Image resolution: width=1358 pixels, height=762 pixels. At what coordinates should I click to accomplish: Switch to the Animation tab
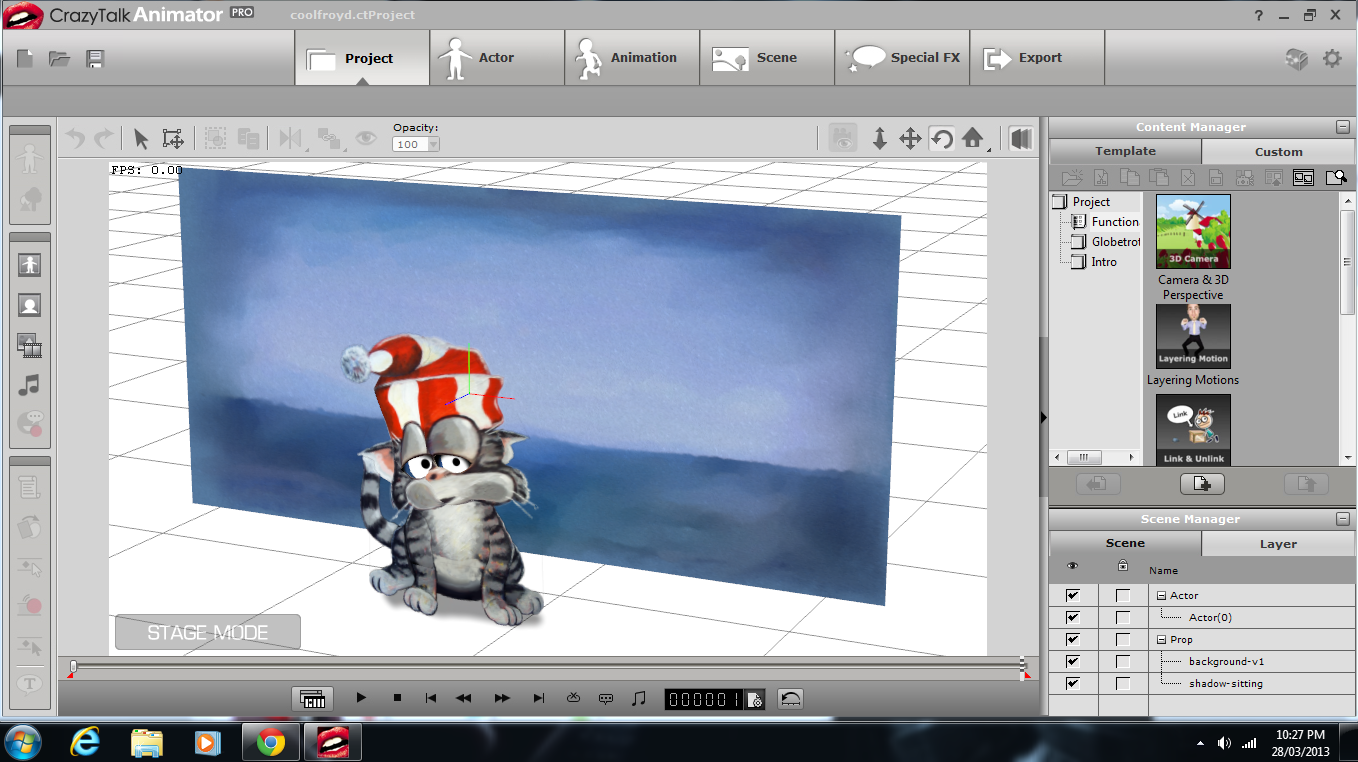[631, 57]
